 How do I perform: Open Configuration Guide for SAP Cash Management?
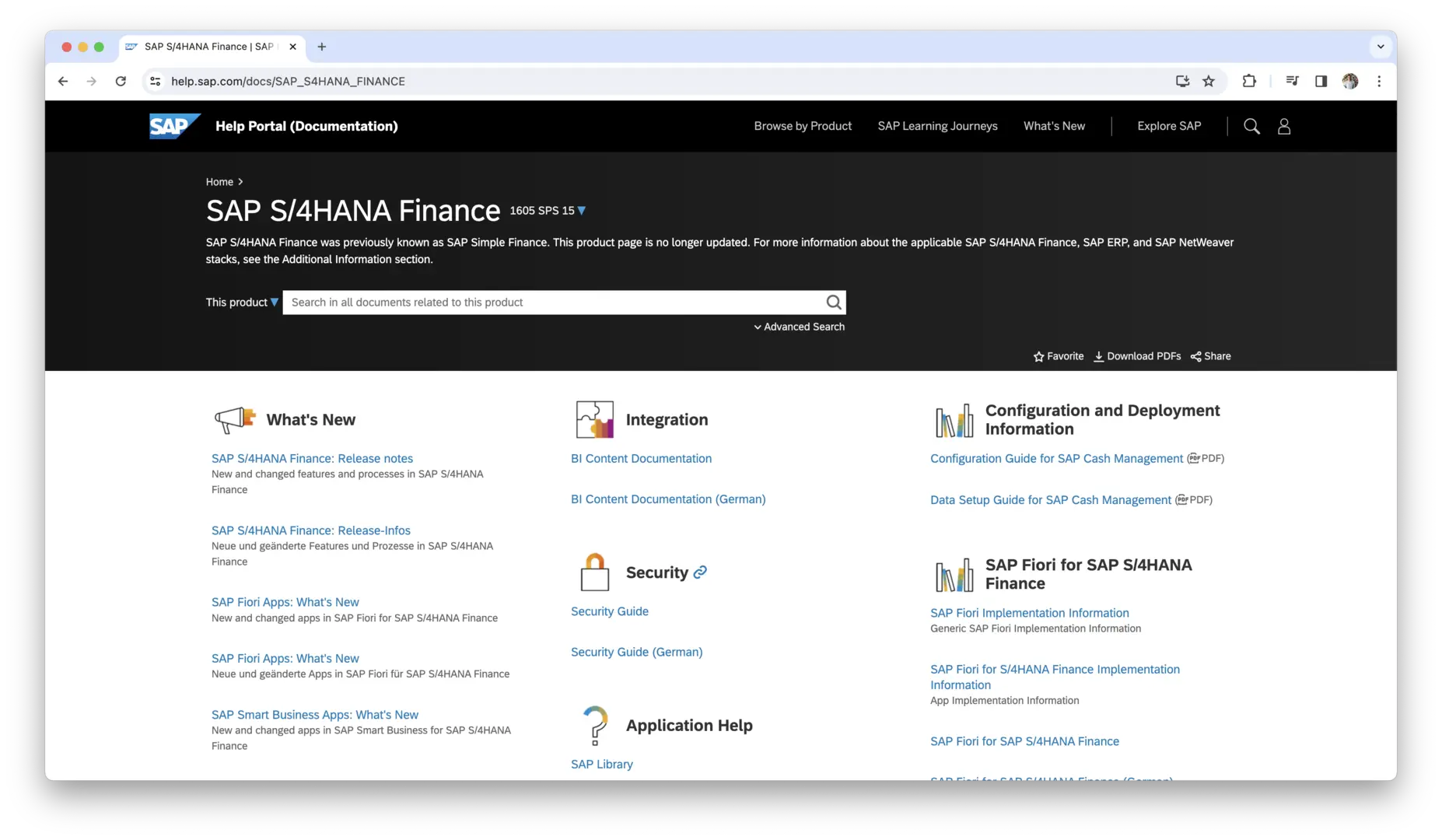click(1056, 459)
